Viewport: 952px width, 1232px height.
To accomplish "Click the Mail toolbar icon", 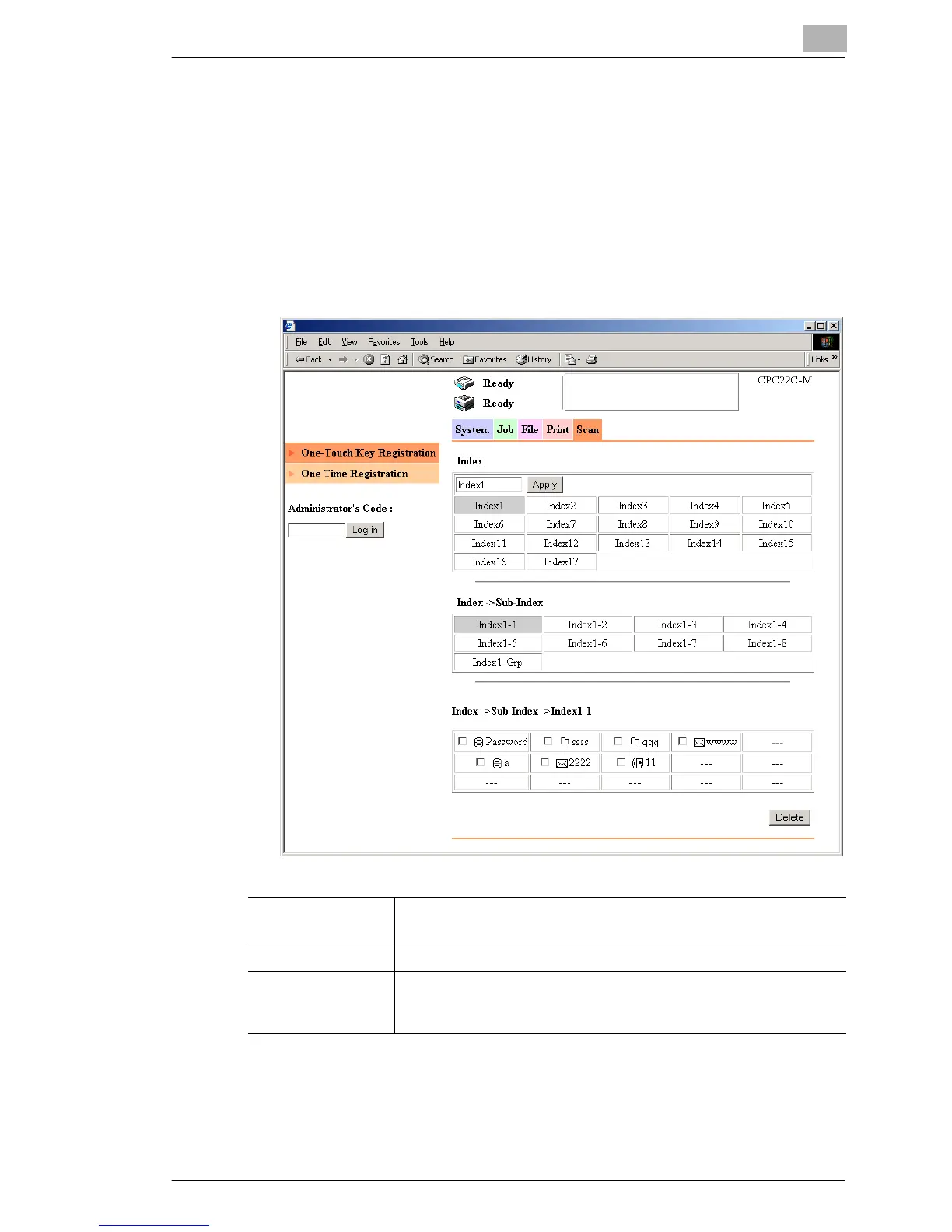I will coord(570,359).
